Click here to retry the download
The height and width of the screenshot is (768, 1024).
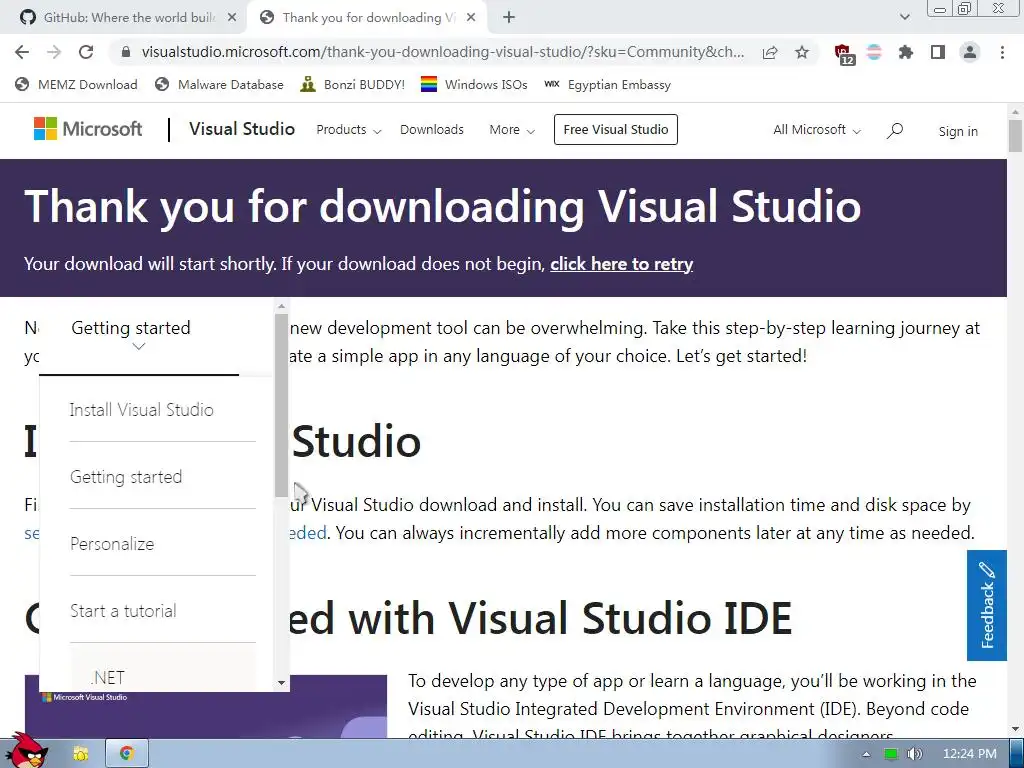[x=621, y=264]
